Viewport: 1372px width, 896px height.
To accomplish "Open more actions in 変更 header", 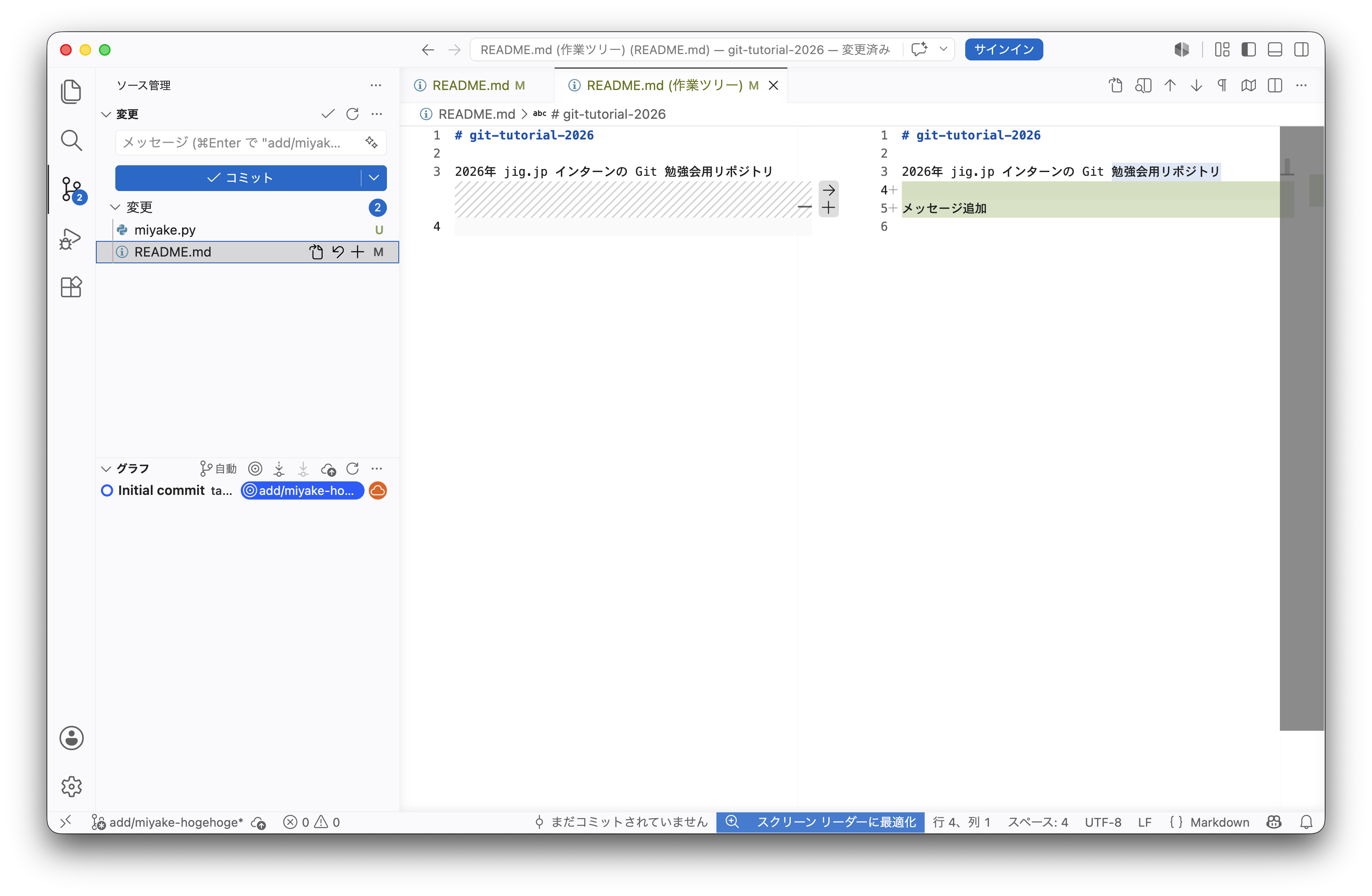I will point(376,114).
